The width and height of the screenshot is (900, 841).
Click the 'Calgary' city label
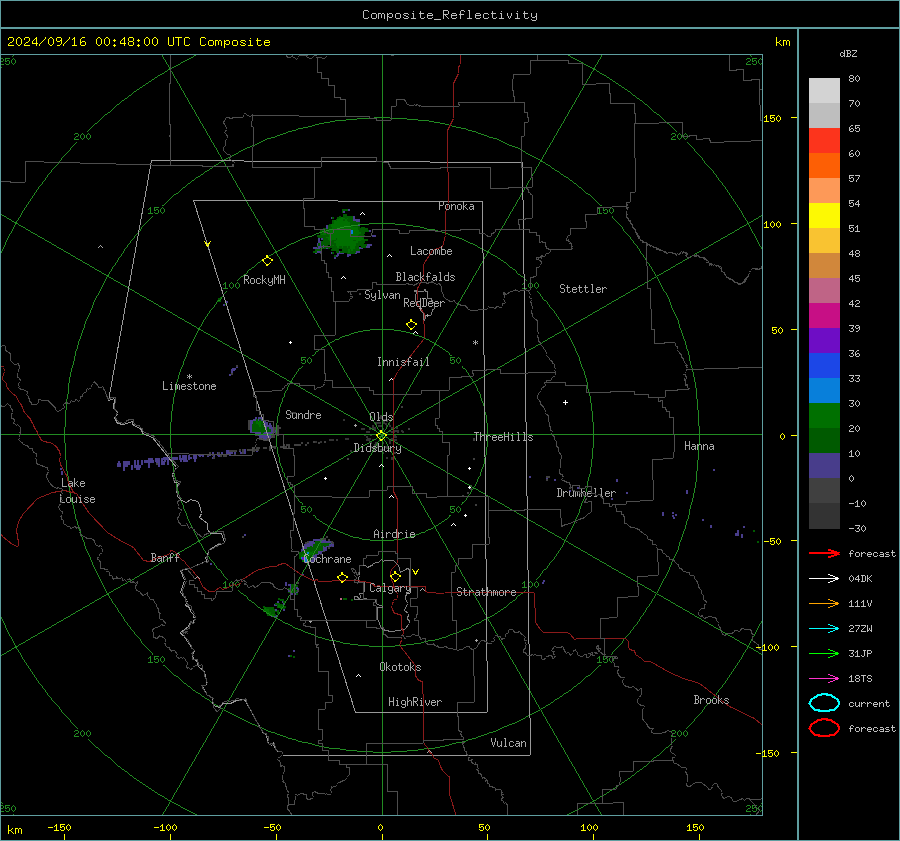click(390, 588)
